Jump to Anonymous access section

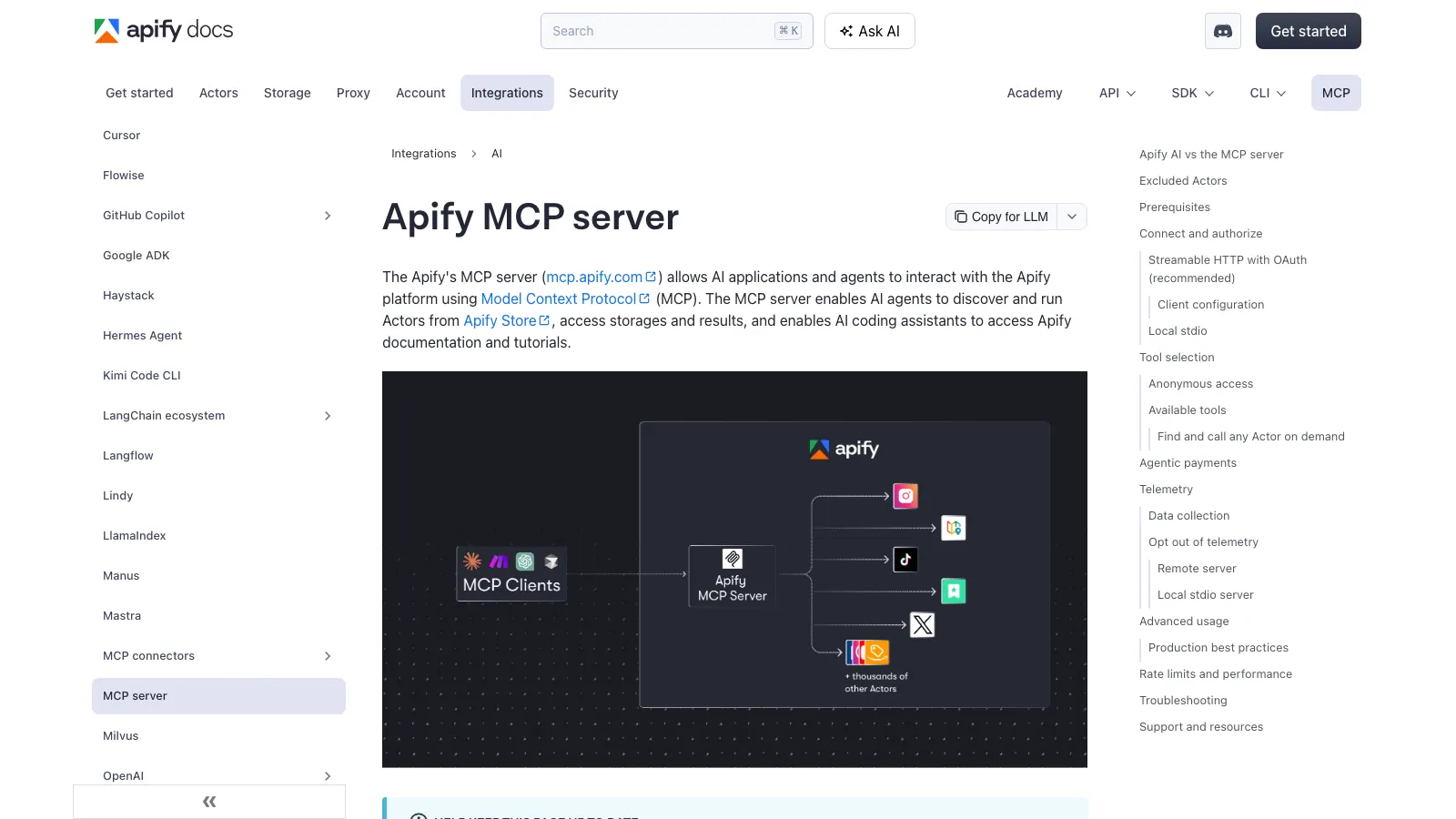pyautogui.click(x=1200, y=384)
